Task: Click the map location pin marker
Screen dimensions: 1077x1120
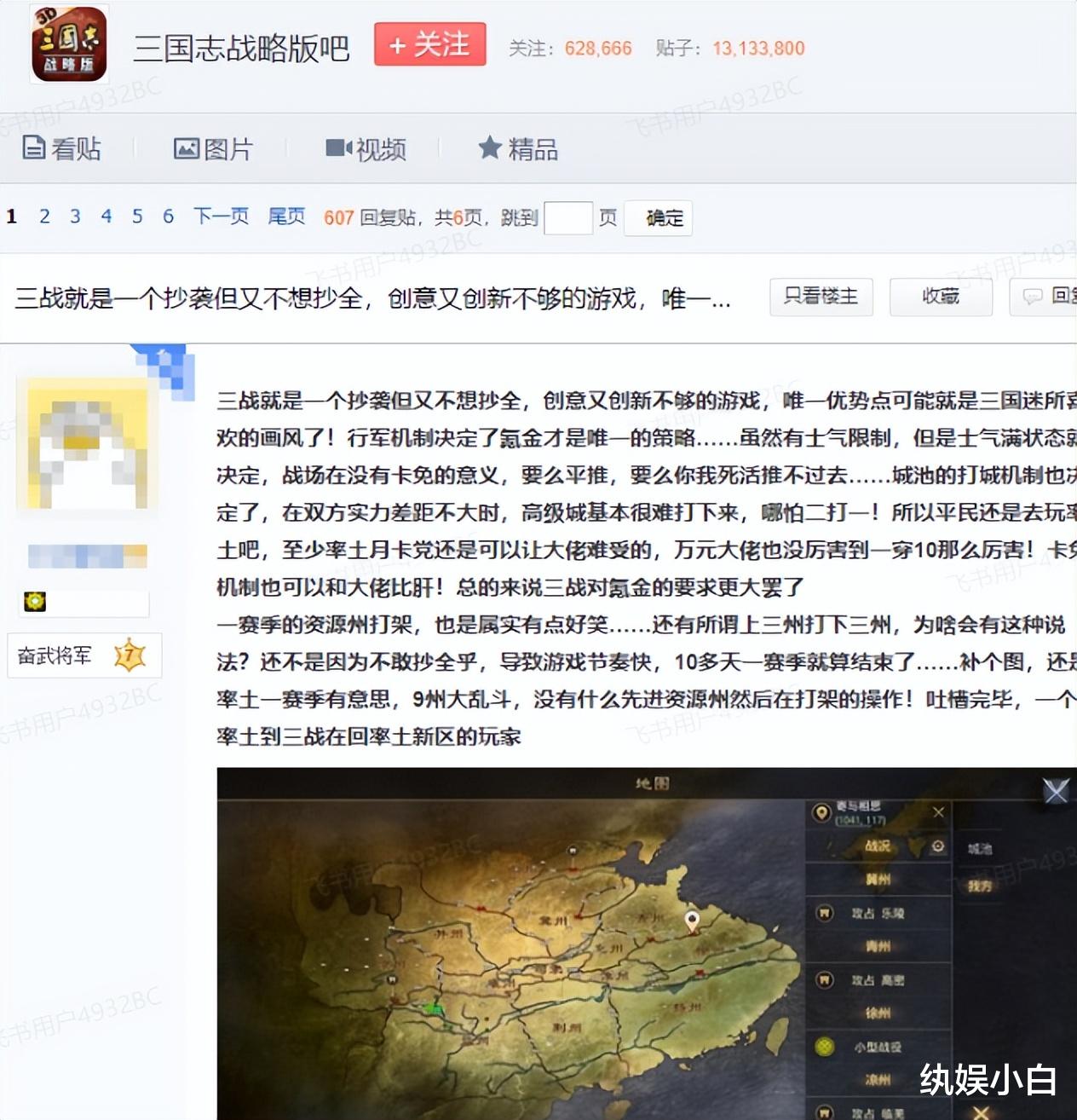Action: click(693, 921)
